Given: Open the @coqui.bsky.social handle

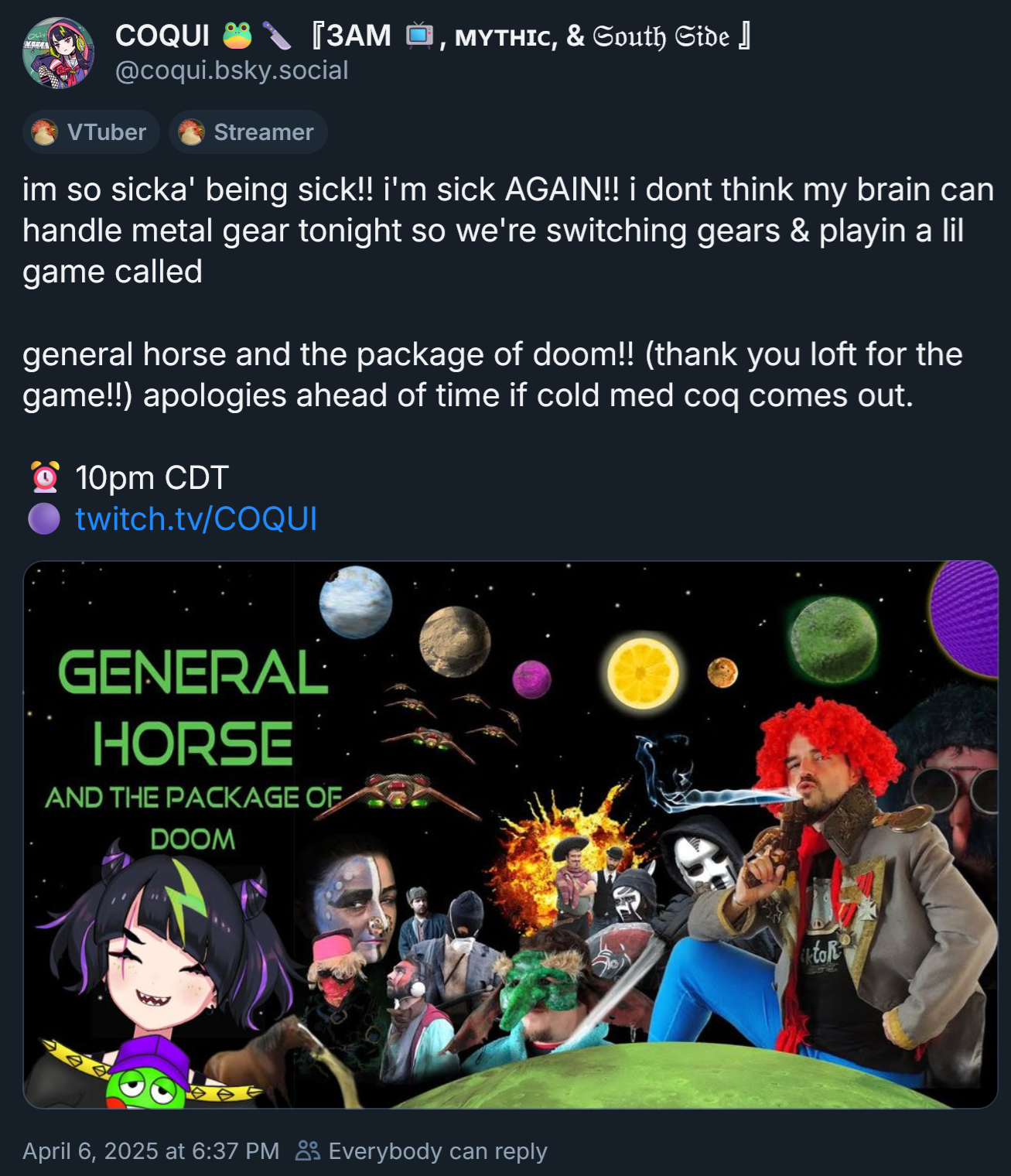Looking at the screenshot, I should [x=231, y=70].
